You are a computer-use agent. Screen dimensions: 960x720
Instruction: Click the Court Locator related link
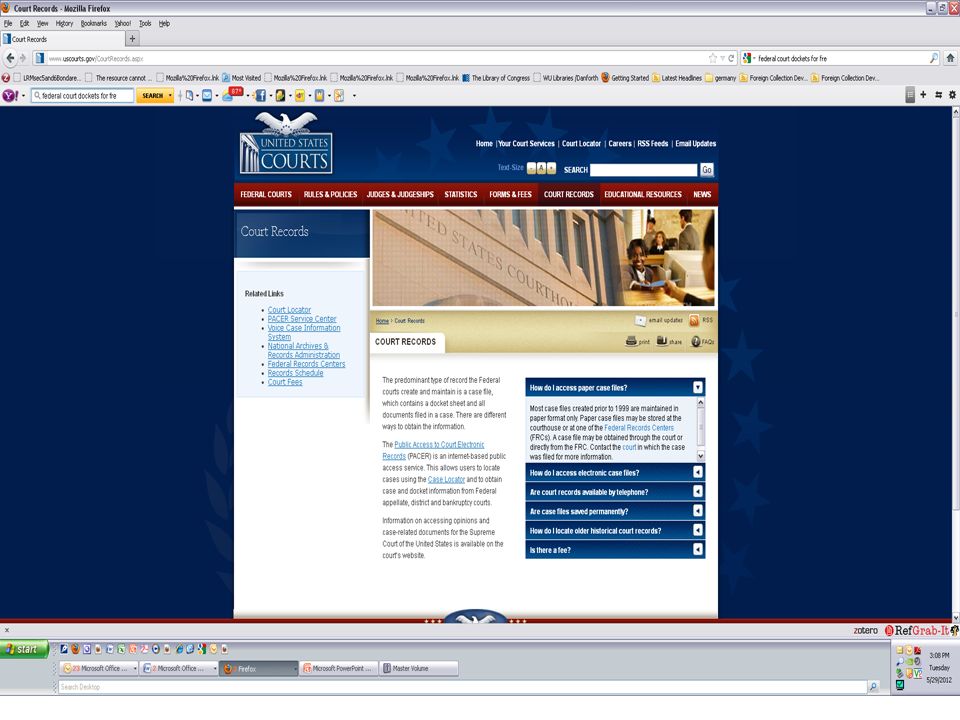289,310
